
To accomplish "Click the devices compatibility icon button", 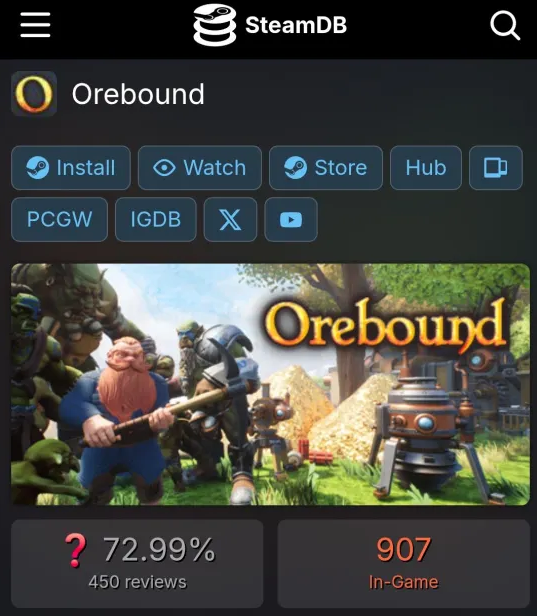I will pyautogui.click(x=496, y=168).
